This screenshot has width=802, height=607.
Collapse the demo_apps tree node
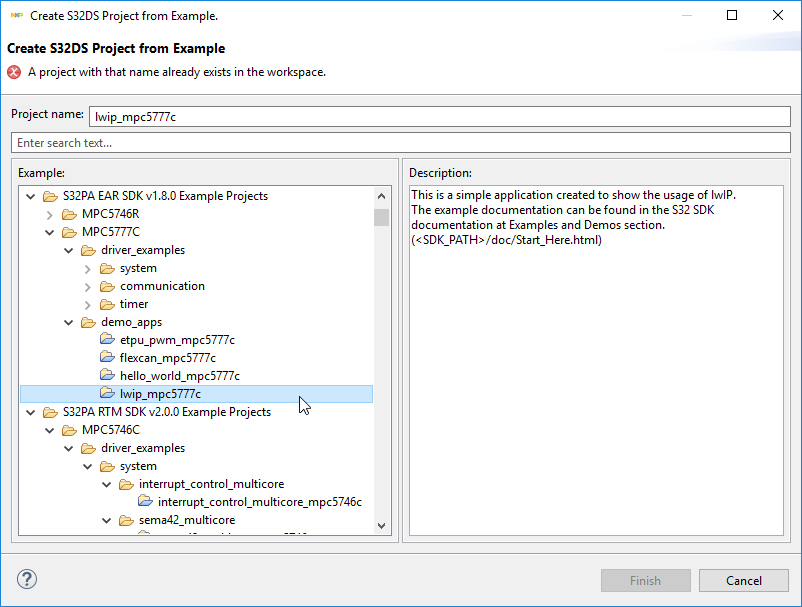[x=69, y=322]
